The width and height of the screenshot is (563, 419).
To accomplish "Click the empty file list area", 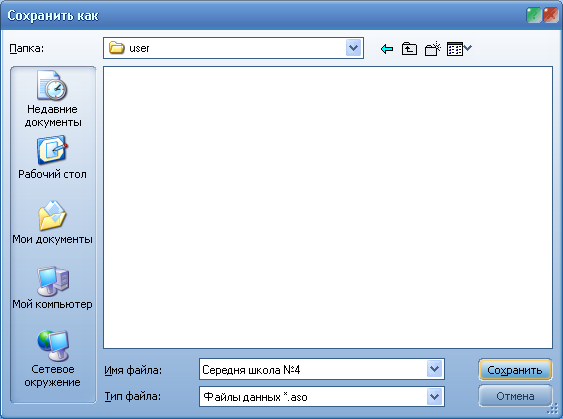I will point(327,207).
